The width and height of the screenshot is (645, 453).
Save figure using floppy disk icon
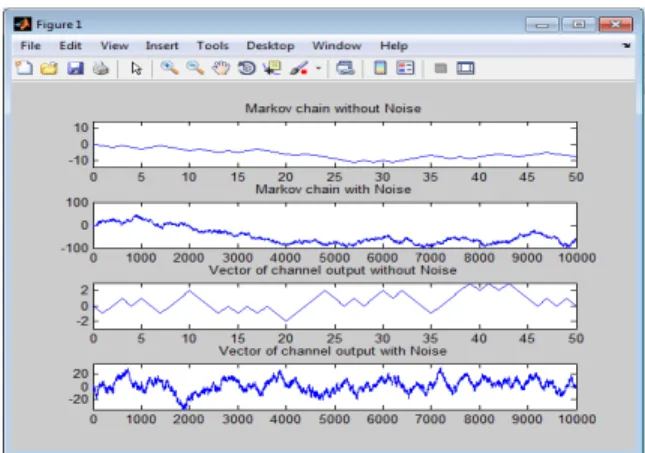pos(75,68)
